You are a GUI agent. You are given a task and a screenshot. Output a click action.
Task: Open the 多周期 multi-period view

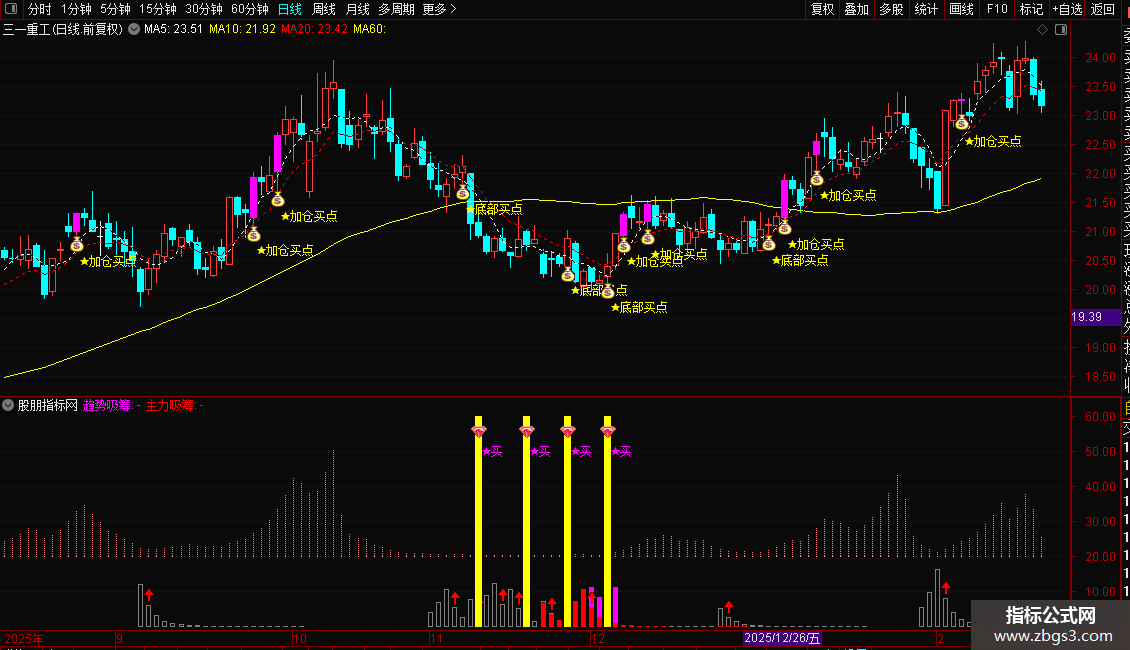click(x=396, y=9)
